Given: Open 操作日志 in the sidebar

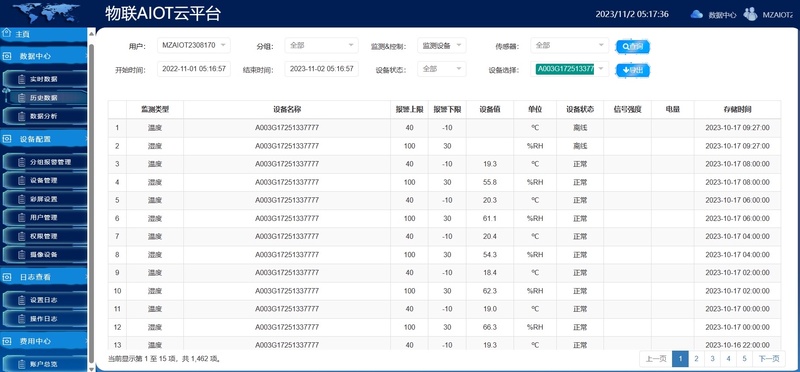Looking at the screenshot, I should [45, 318].
